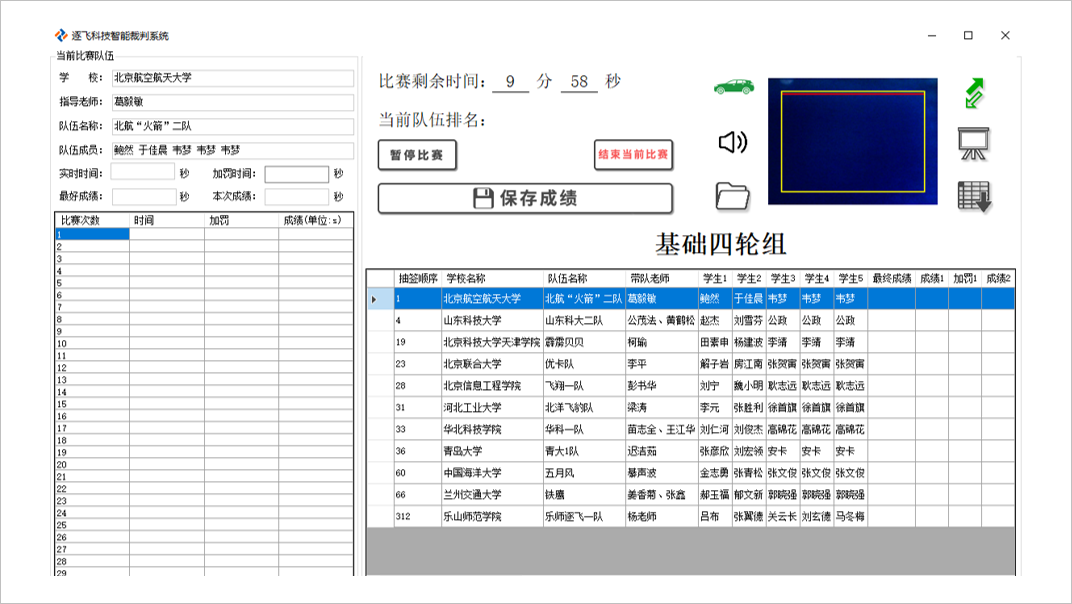
Task: Select the 华北科技学院 cell
Action: coord(492,430)
